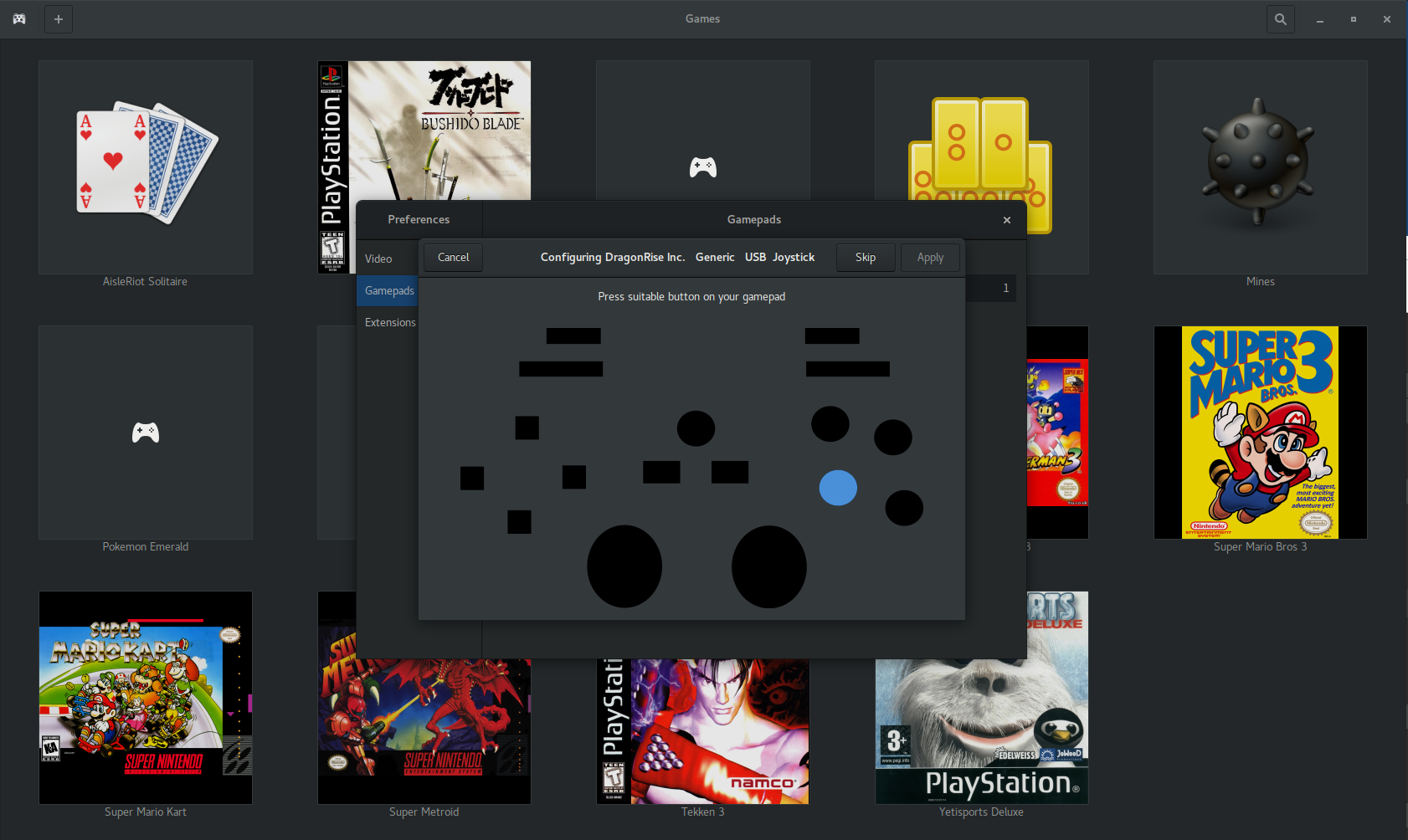Open Super Mario Kart cover

pos(146,698)
